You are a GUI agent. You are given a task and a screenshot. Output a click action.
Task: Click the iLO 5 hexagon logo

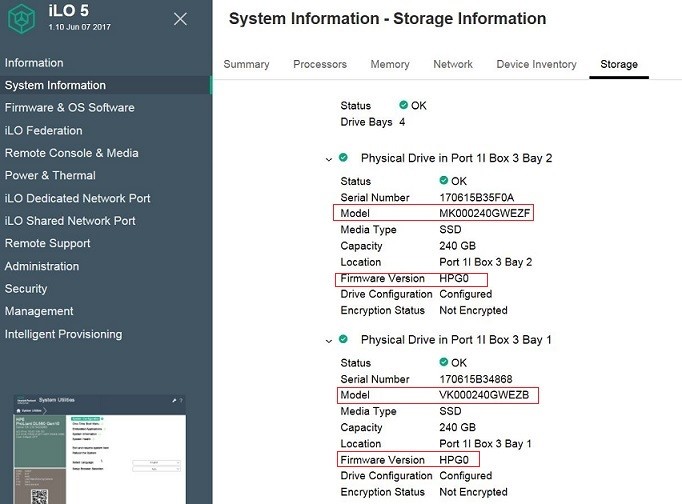(x=22, y=18)
